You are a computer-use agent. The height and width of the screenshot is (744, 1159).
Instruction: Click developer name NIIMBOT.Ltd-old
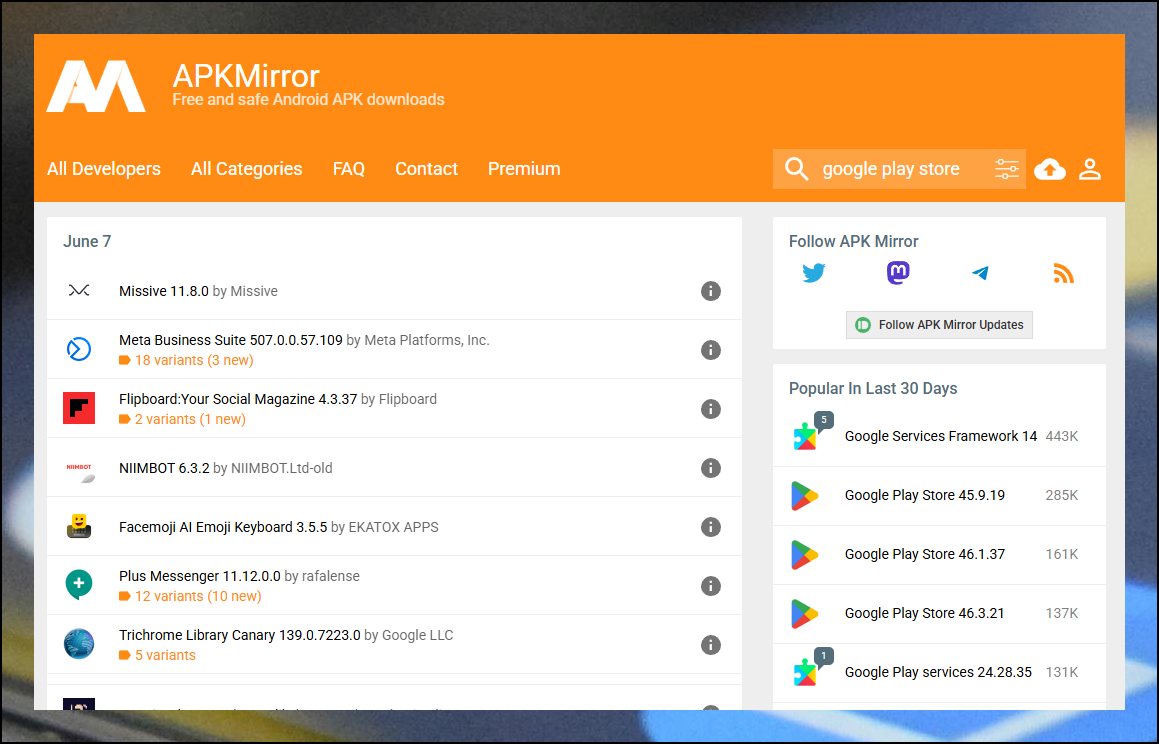282,468
